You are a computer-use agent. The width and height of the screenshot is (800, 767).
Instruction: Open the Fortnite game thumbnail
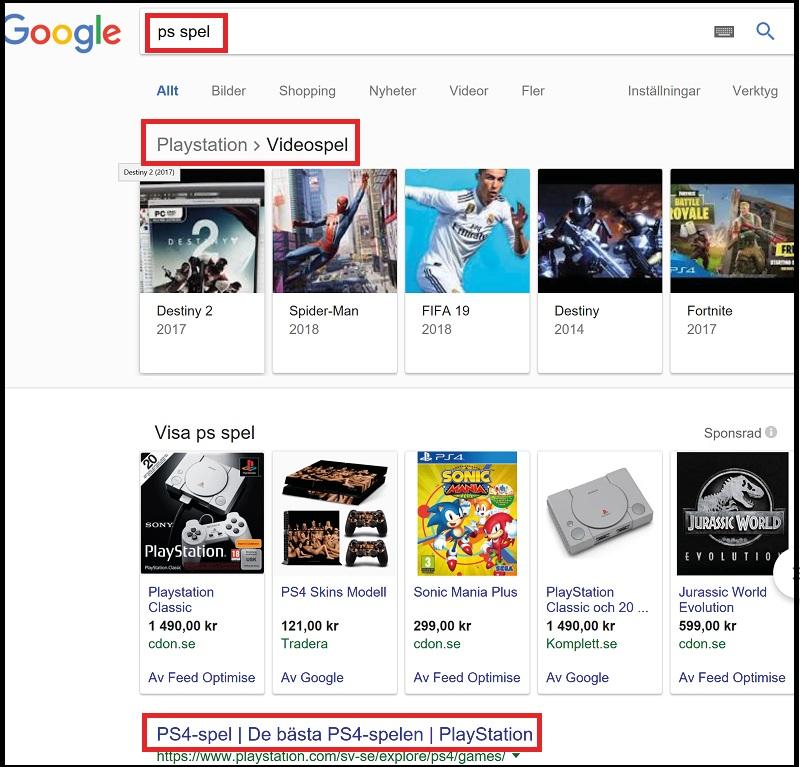[732, 231]
